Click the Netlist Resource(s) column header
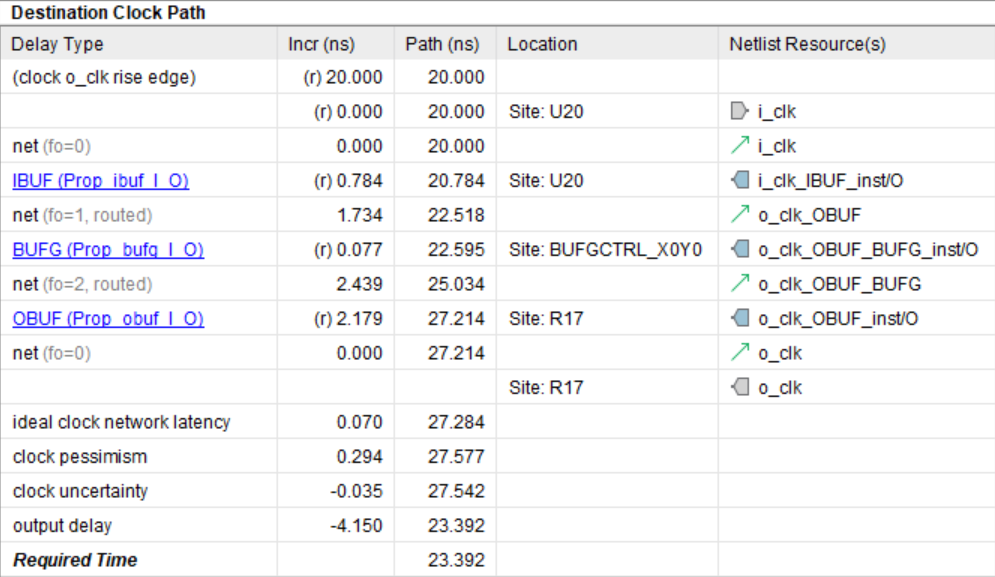The image size is (995, 577). click(x=807, y=45)
